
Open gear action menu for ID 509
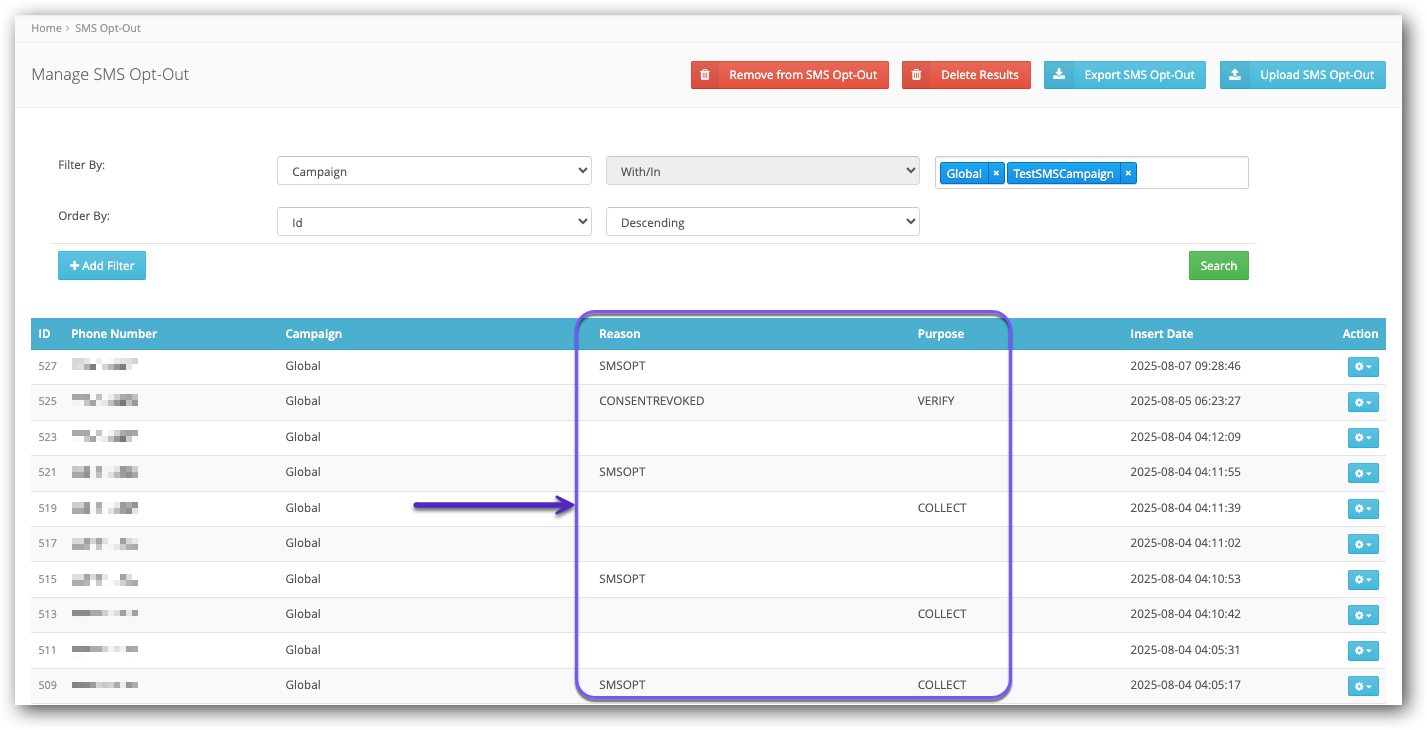click(1362, 686)
